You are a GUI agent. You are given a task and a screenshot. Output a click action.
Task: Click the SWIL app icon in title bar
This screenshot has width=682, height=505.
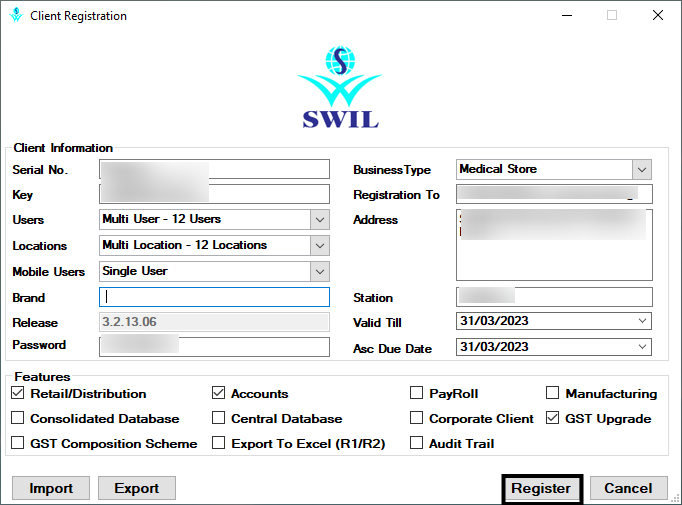pyautogui.click(x=16, y=15)
